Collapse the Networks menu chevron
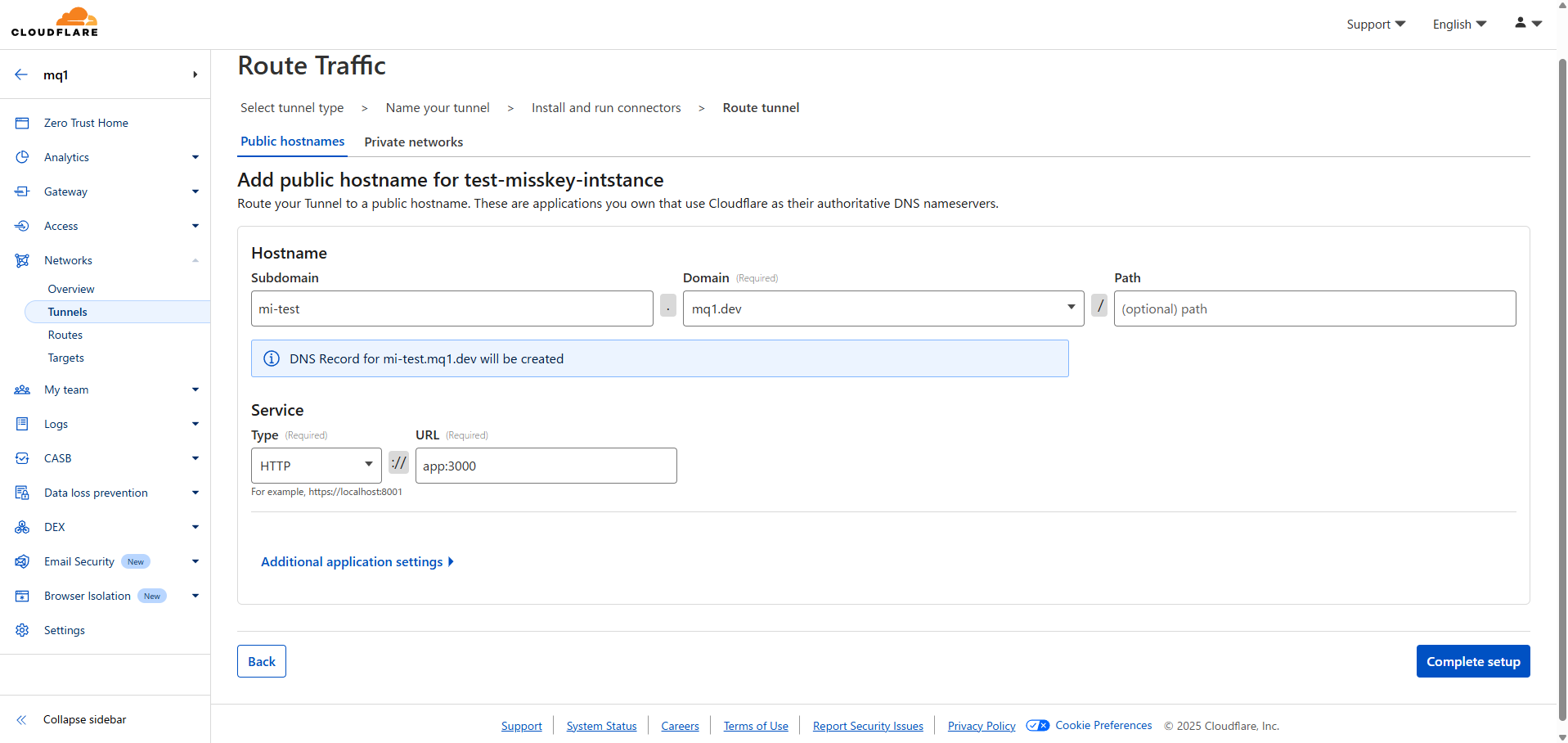Viewport: 1568px width, 743px height. click(195, 260)
